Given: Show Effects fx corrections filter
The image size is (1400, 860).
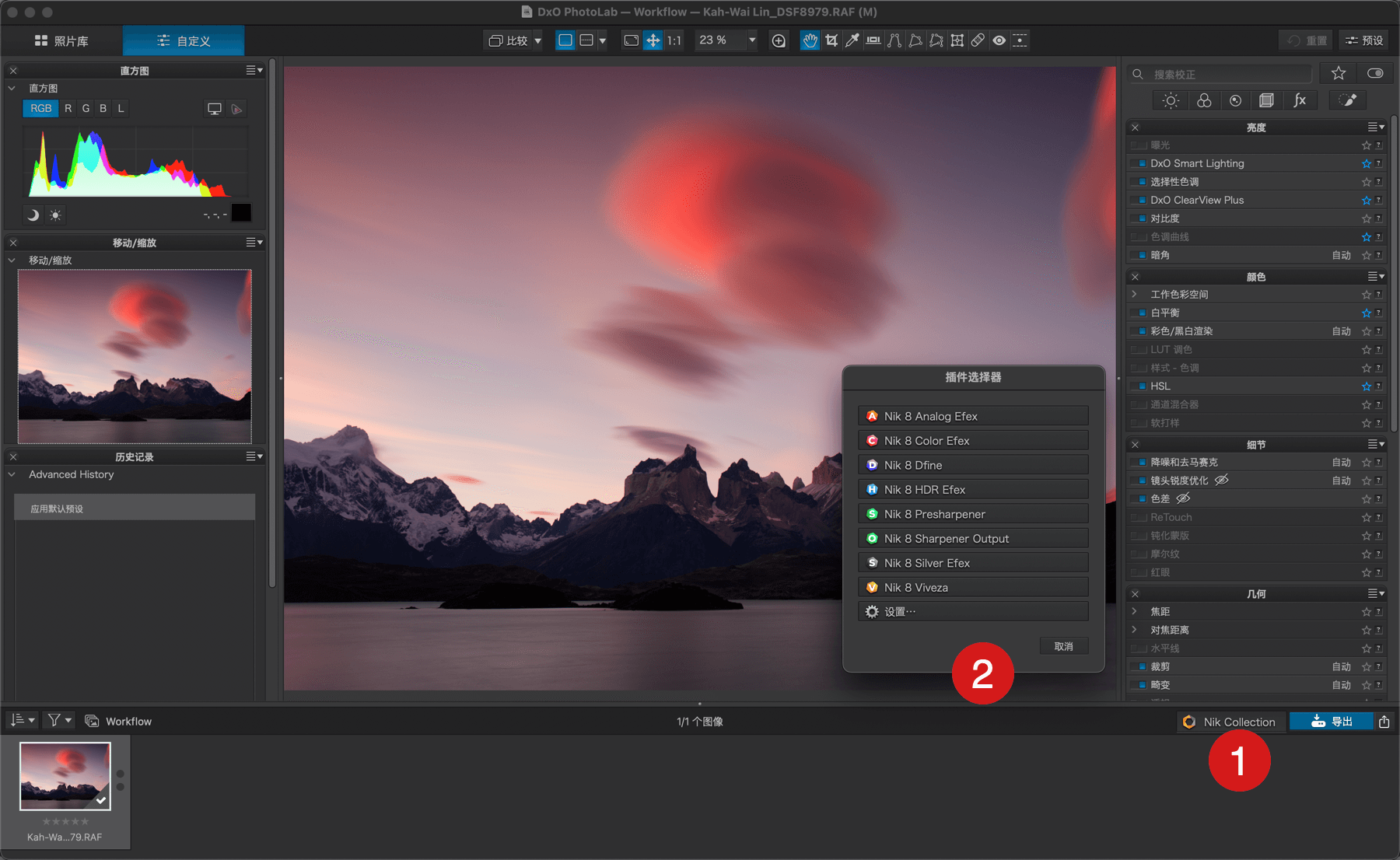Looking at the screenshot, I should (1300, 100).
